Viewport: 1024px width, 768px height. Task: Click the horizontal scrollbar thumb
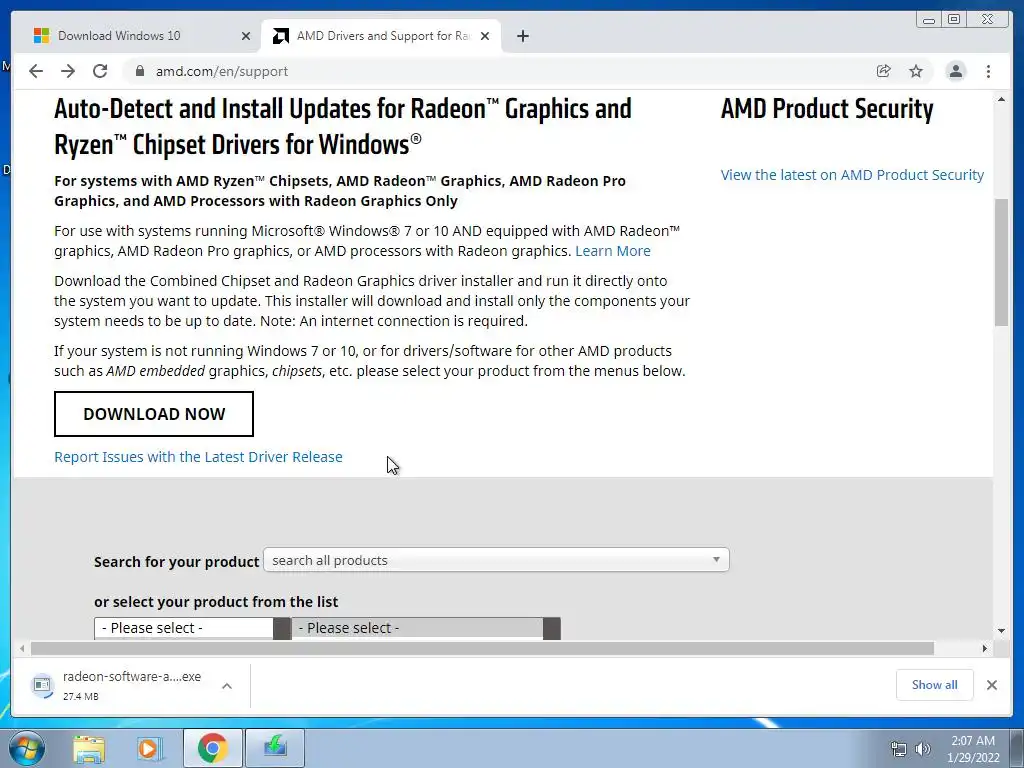pos(483,648)
